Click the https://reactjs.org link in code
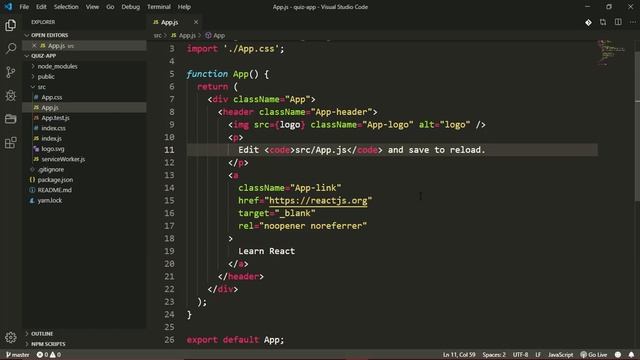The width and height of the screenshot is (640, 360). tap(318, 200)
